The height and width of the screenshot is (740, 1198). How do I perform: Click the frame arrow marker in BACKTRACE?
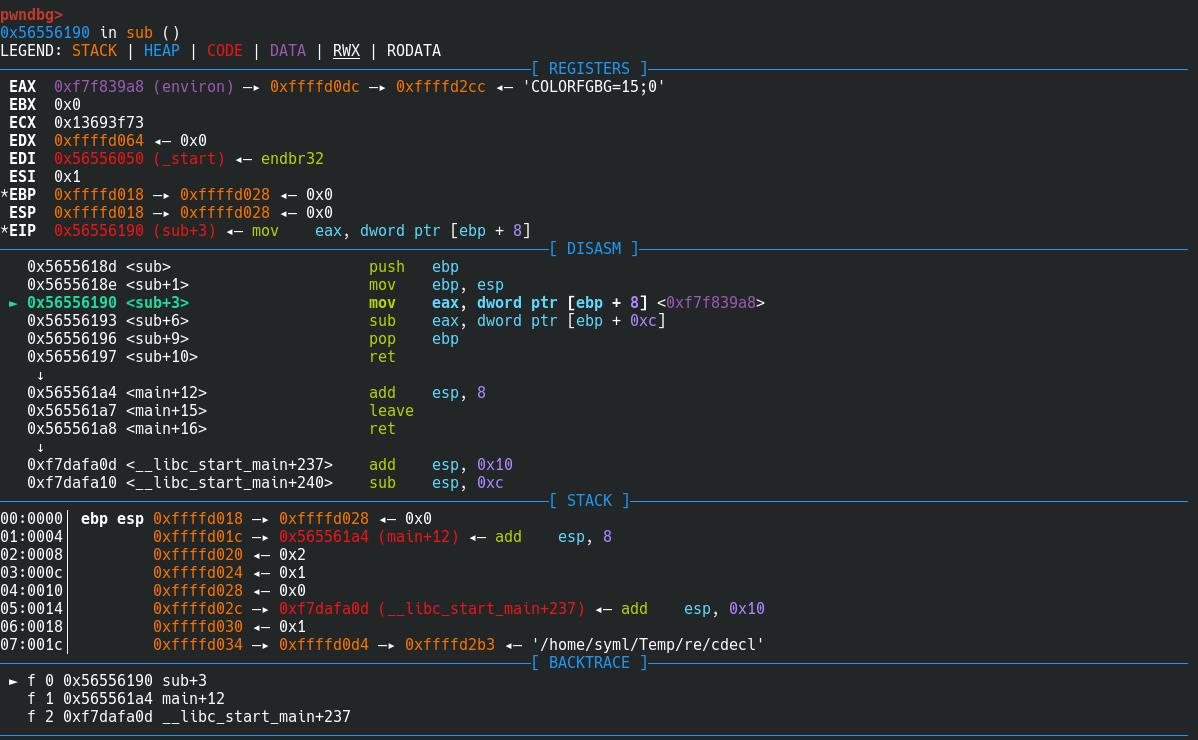coord(14,681)
